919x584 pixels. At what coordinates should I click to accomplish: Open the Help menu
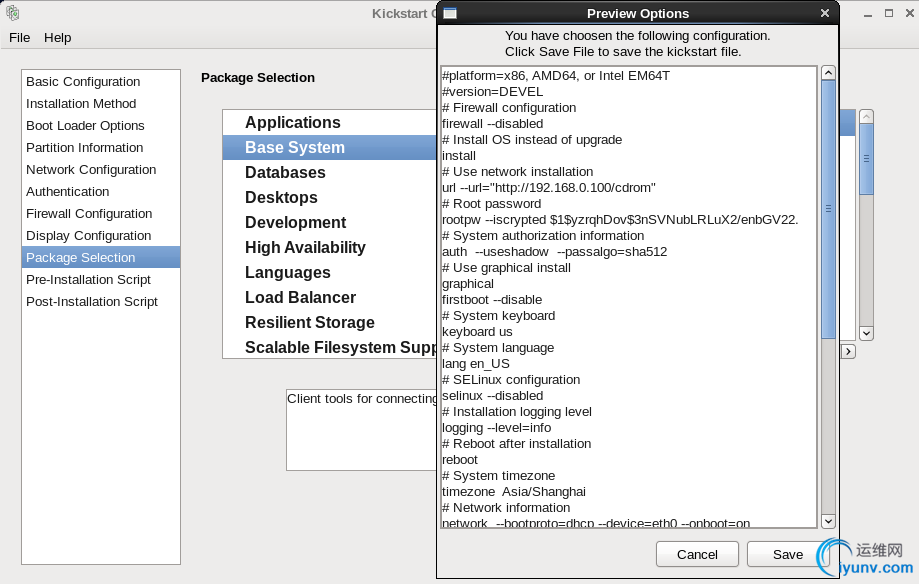(x=57, y=38)
